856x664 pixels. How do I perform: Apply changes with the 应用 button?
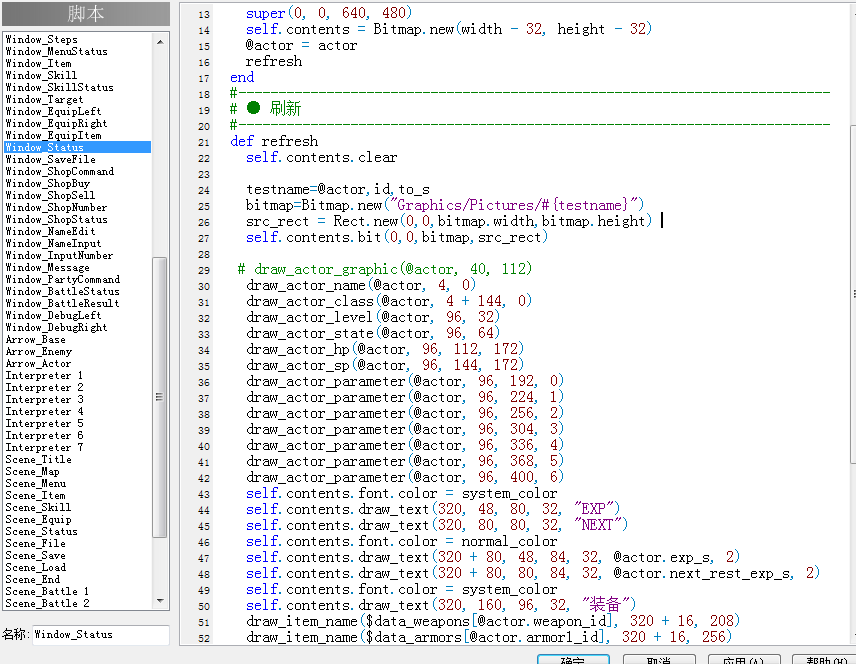[744, 659]
